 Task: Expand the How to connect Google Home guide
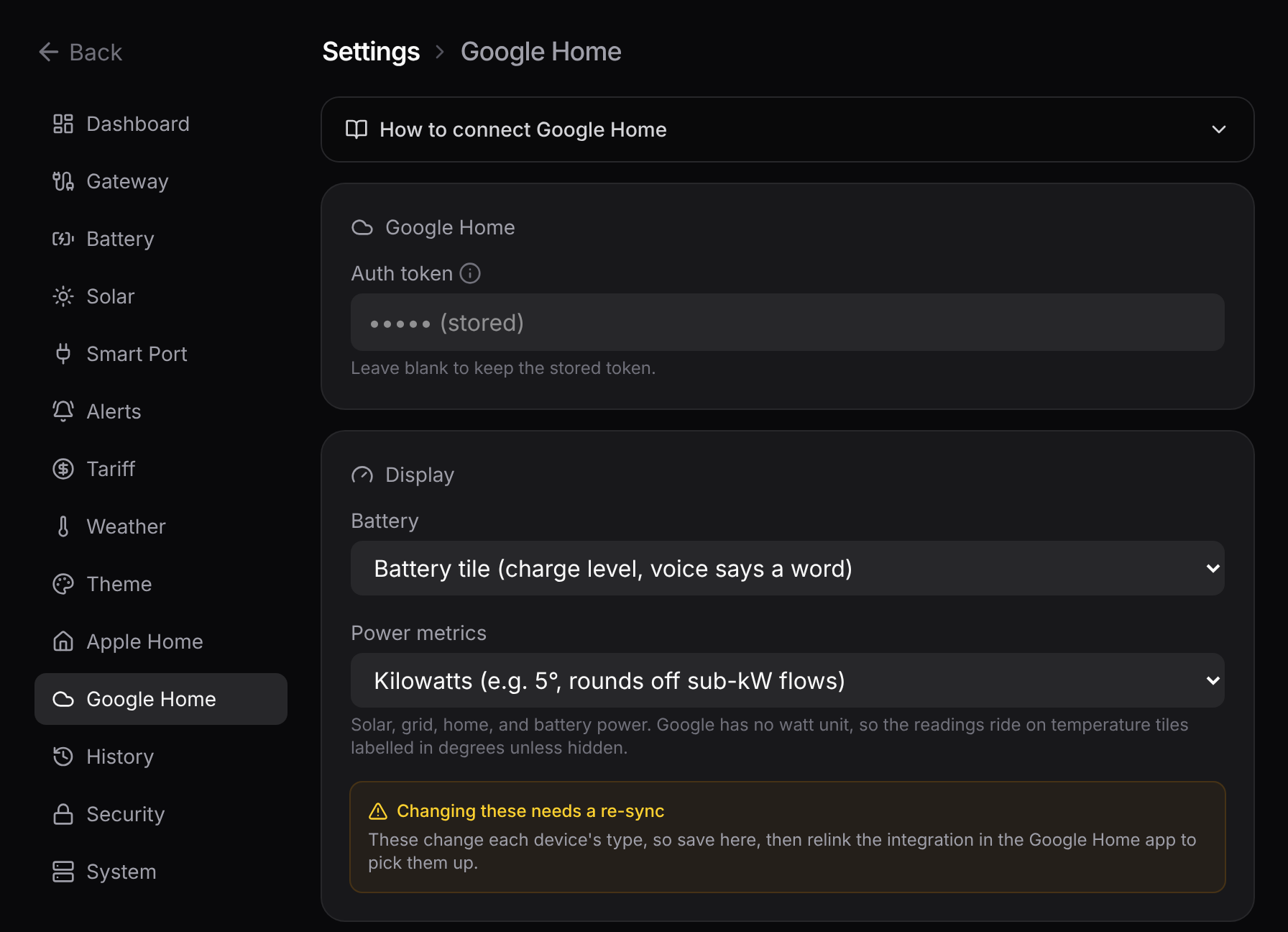(x=788, y=129)
